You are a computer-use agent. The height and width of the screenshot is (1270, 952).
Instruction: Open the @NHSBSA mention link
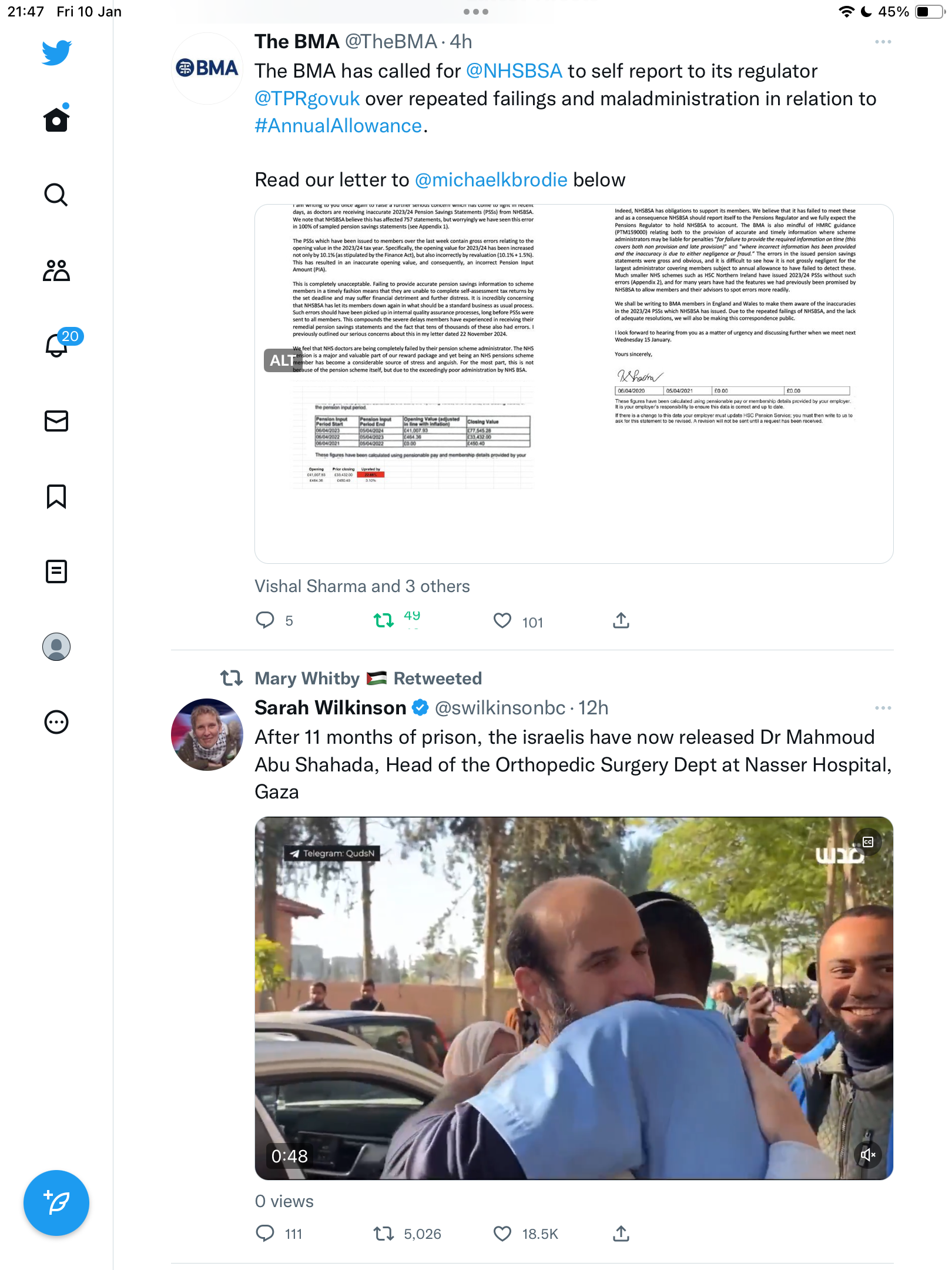514,71
